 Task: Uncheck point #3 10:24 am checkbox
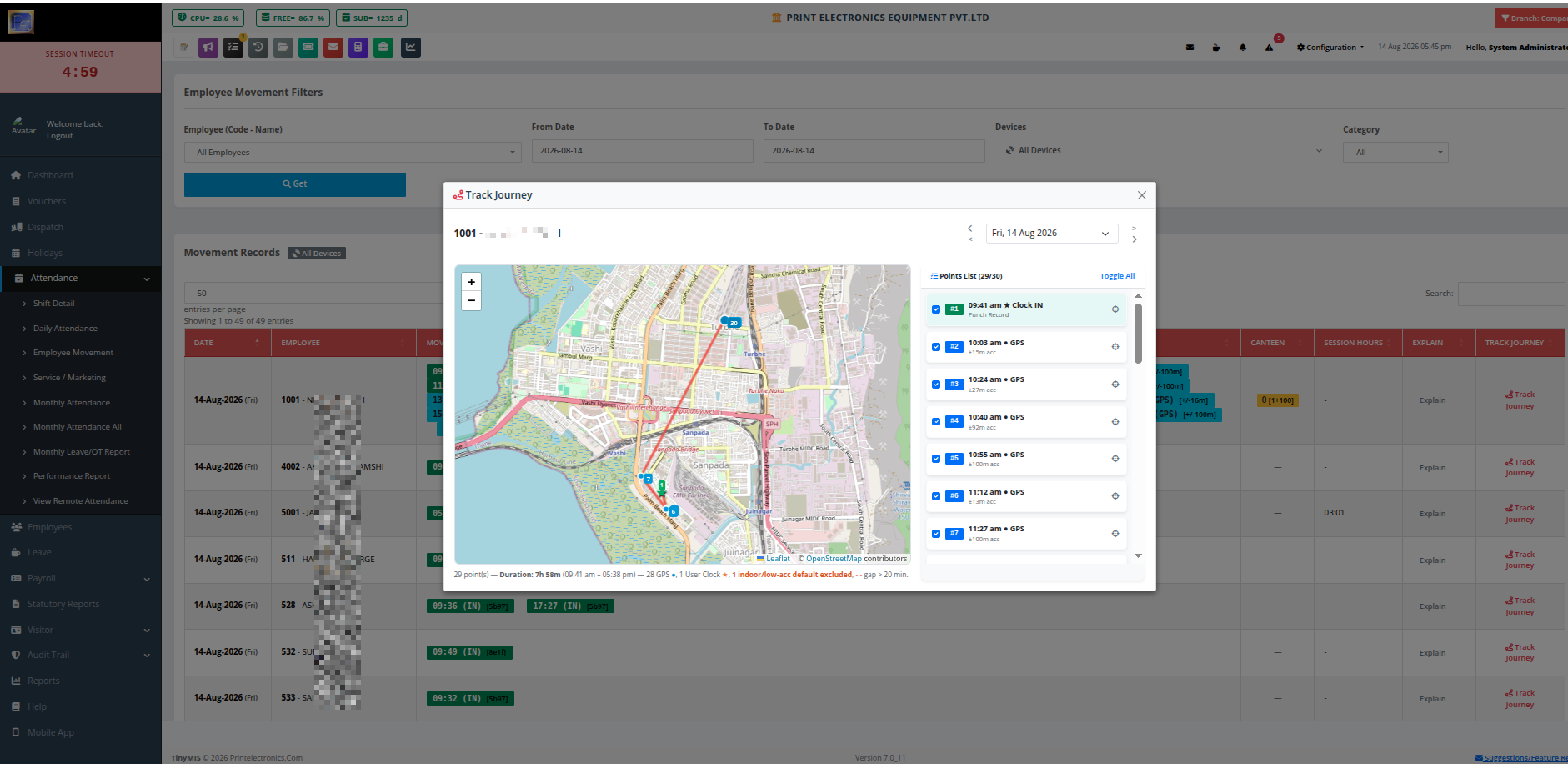[936, 385]
